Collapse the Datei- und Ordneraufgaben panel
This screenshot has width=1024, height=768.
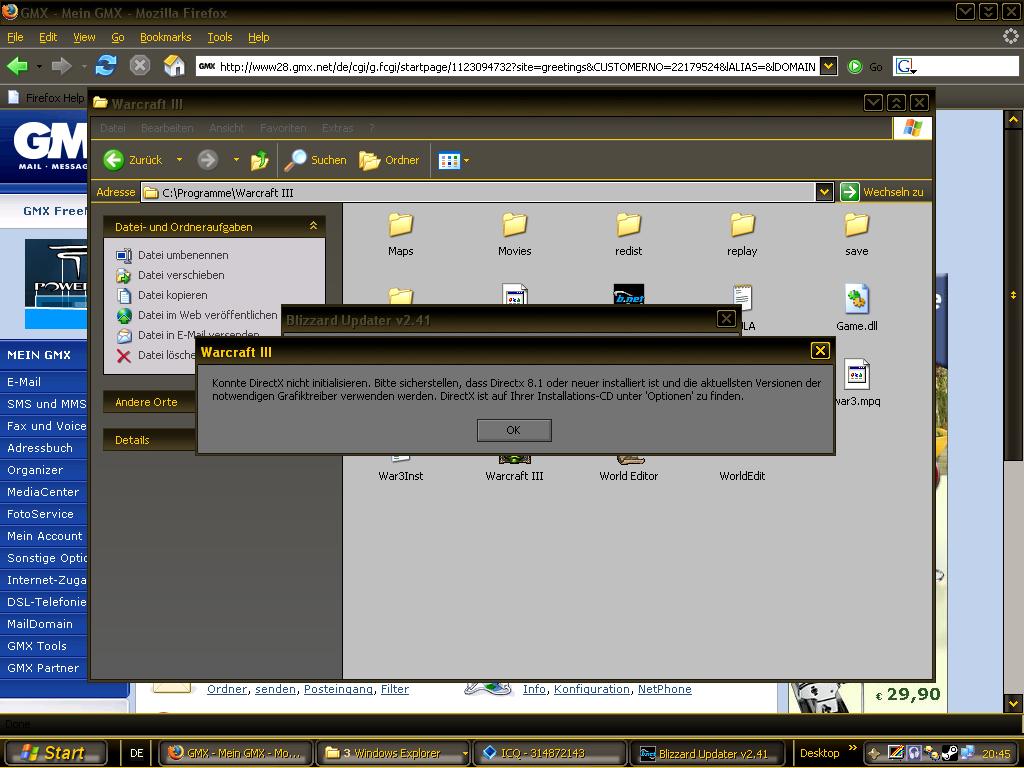click(313, 227)
